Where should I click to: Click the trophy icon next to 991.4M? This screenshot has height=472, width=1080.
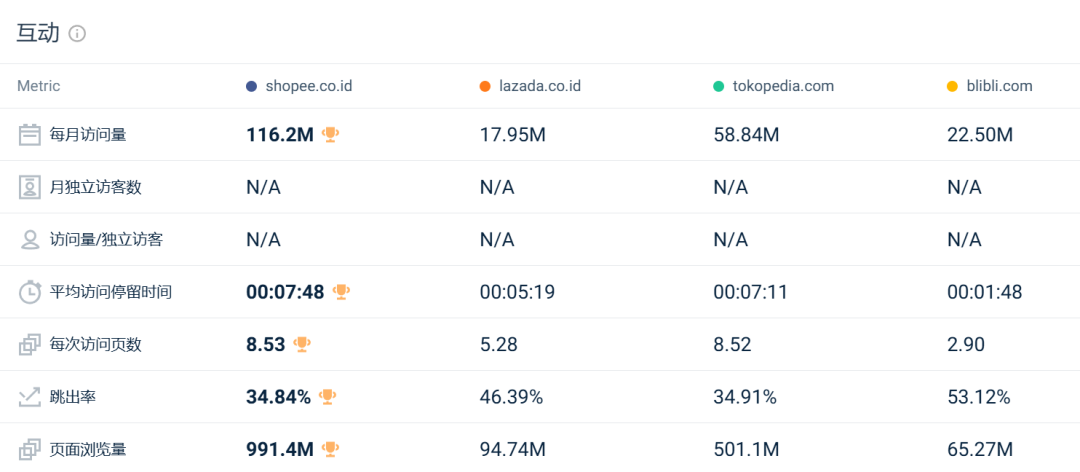tap(331, 449)
